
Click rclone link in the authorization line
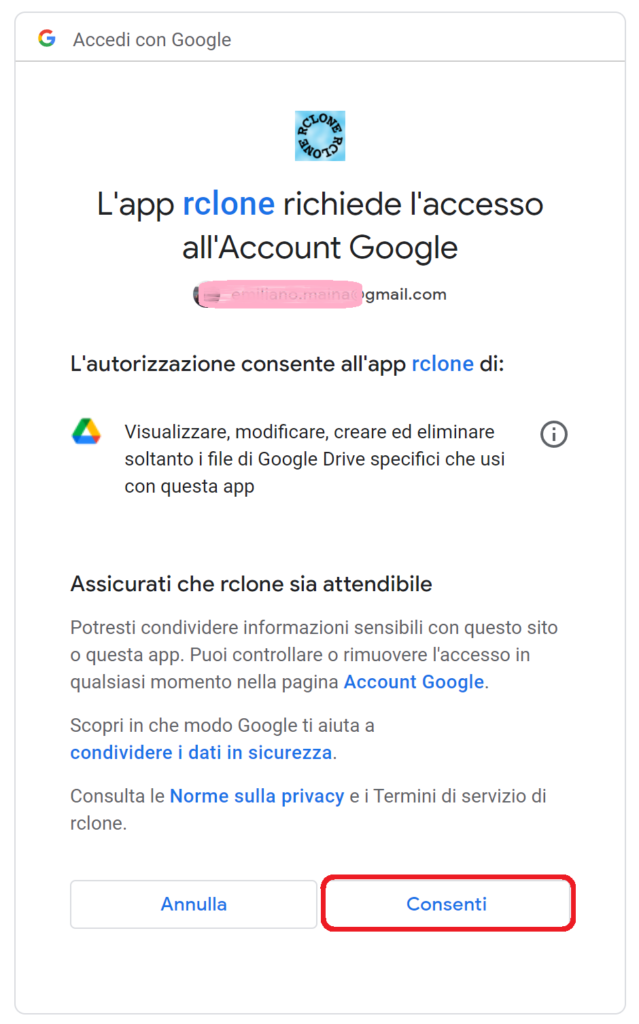click(x=442, y=364)
